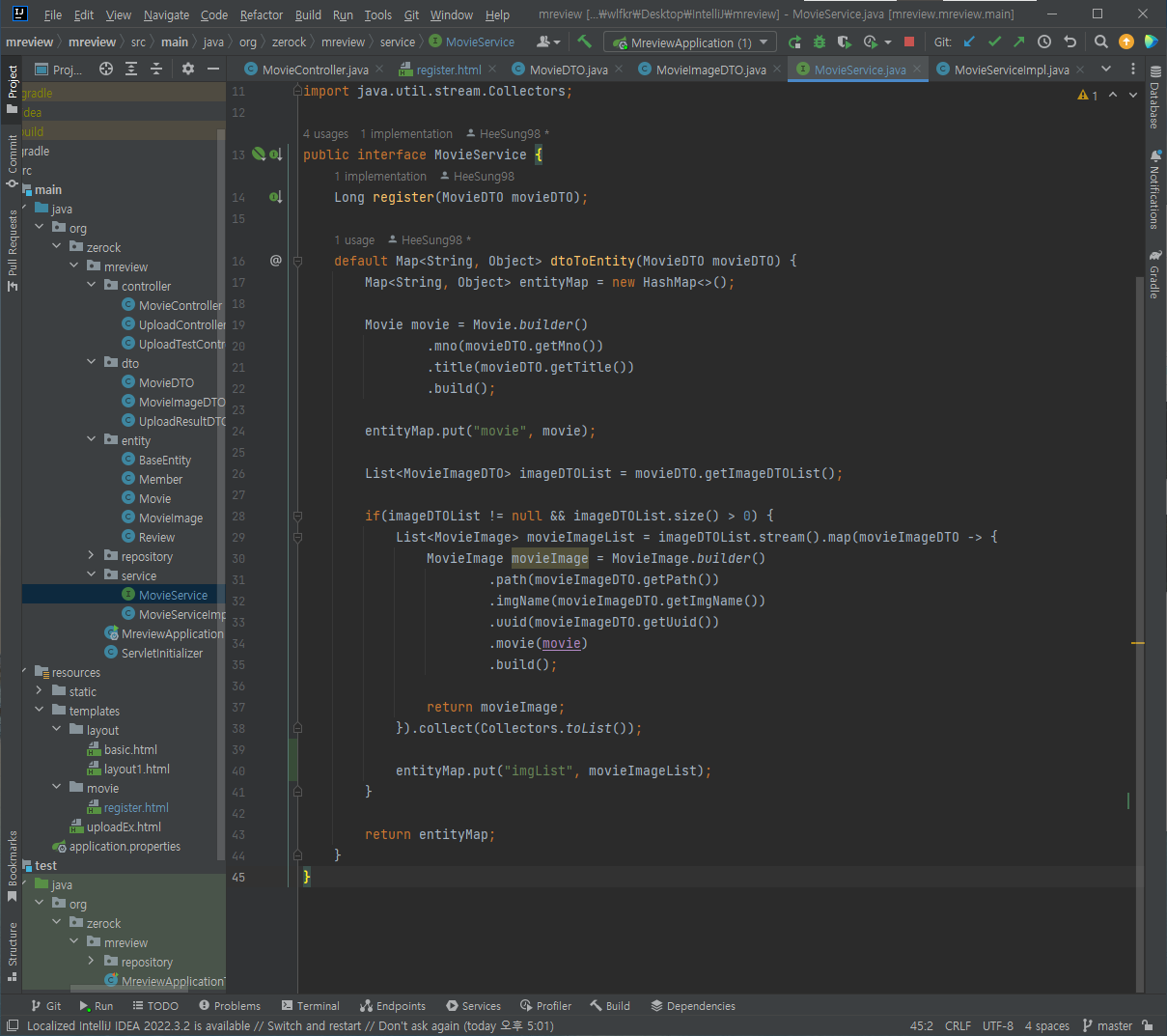Open Git Show History clock icon
Image resolution: width=1167 pixels, height=1036 pixels.
tap(1044, 42)
